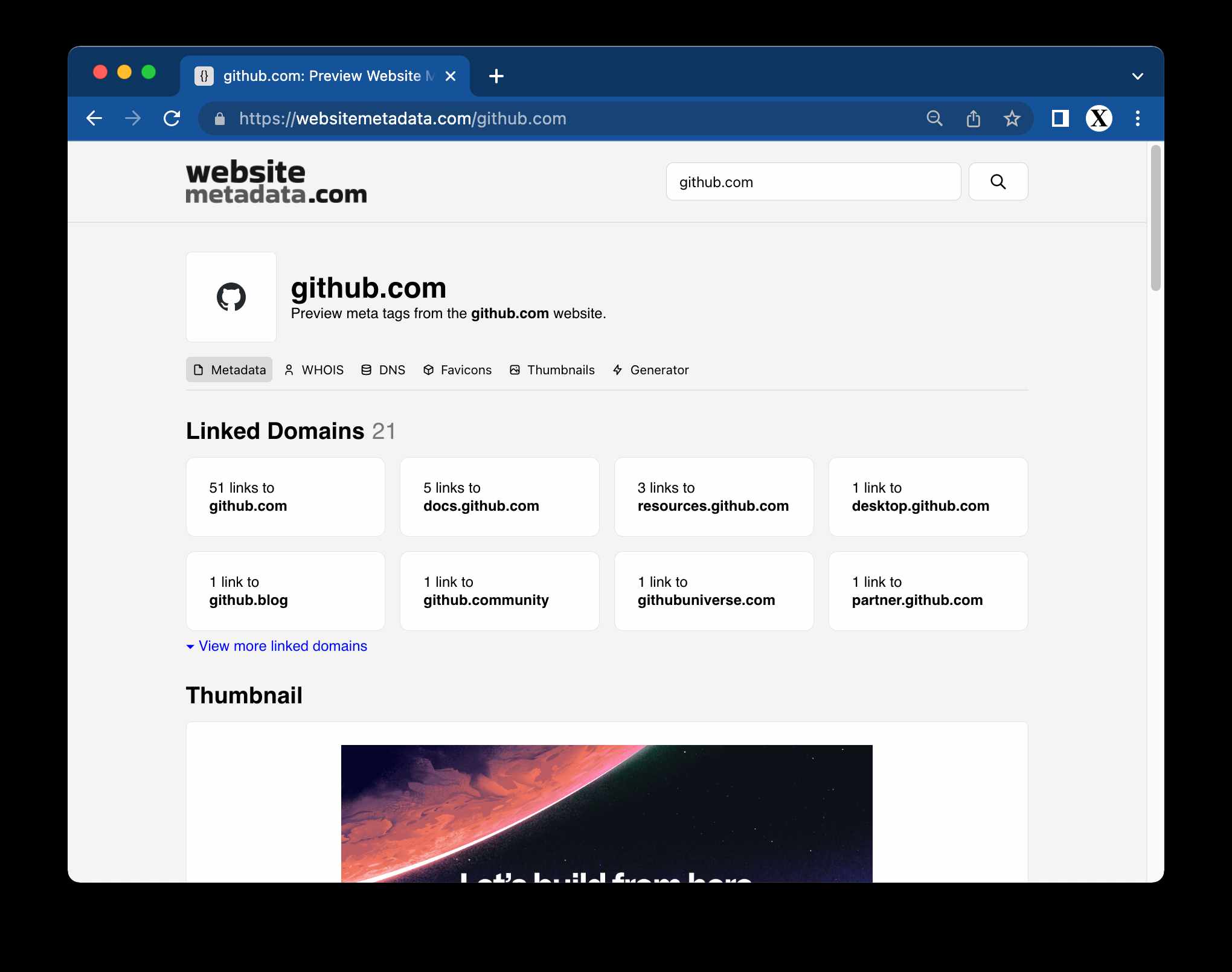Click the browser back arrow
This screenshot has width=1232, height=972.
pyautogui.click(x=95, y=118)
